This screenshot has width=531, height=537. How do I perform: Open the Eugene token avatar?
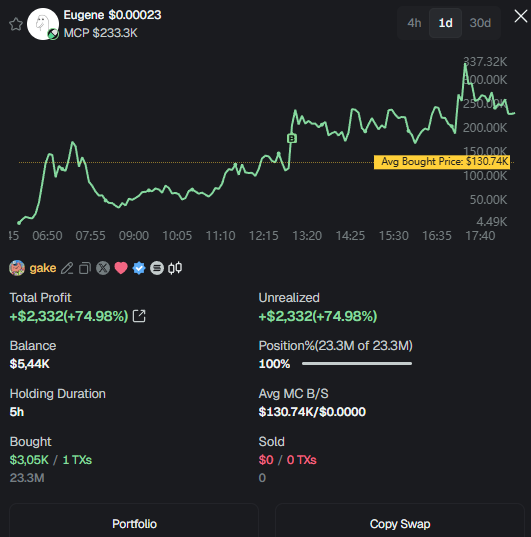tap(43, 24)
